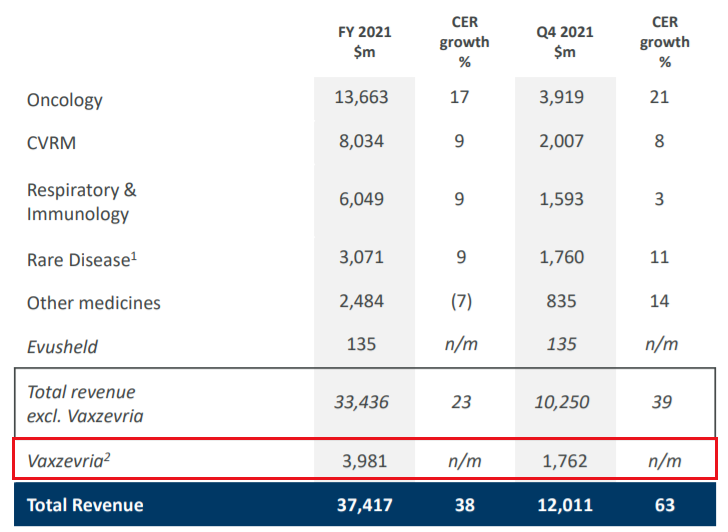Select Total Revenue FY growth 38
Viewport: 728px width, 532px height.
click(x=465, y=505)
